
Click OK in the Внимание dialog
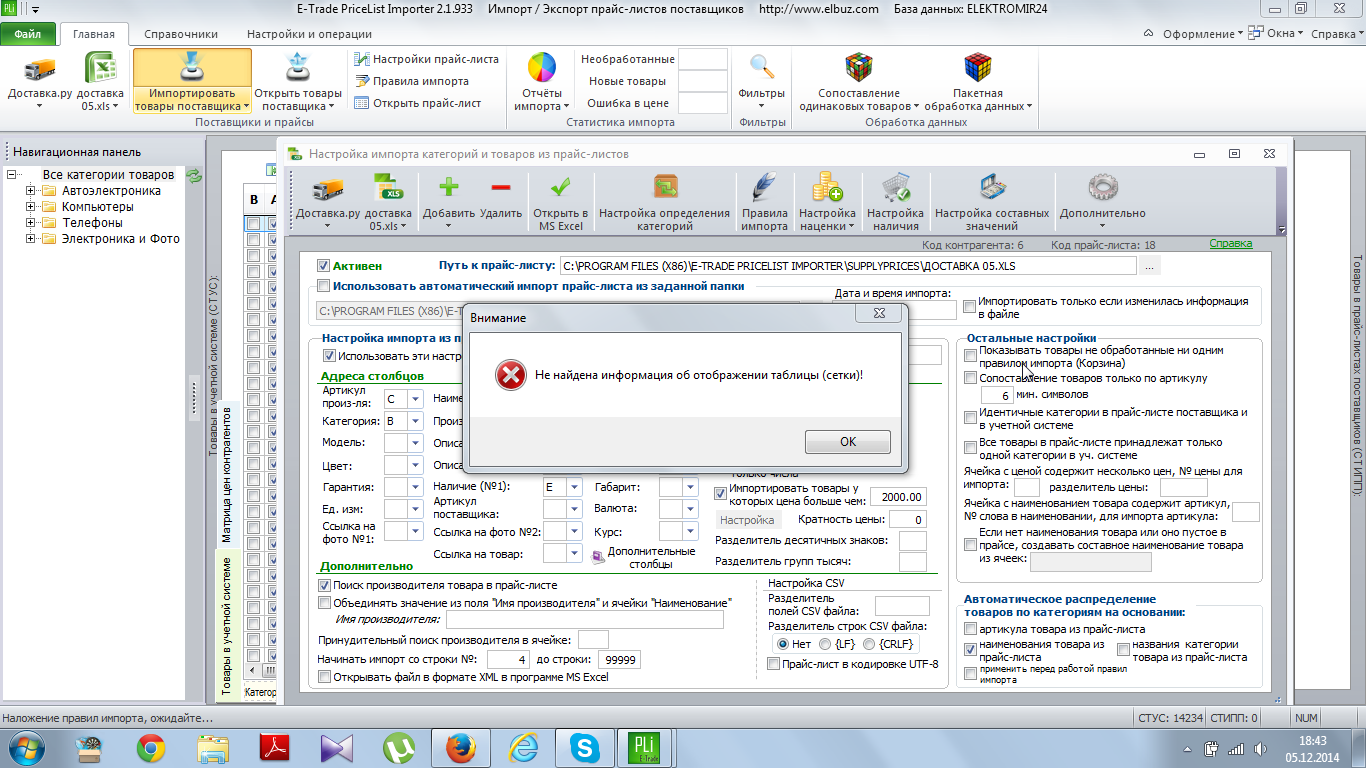847,441
